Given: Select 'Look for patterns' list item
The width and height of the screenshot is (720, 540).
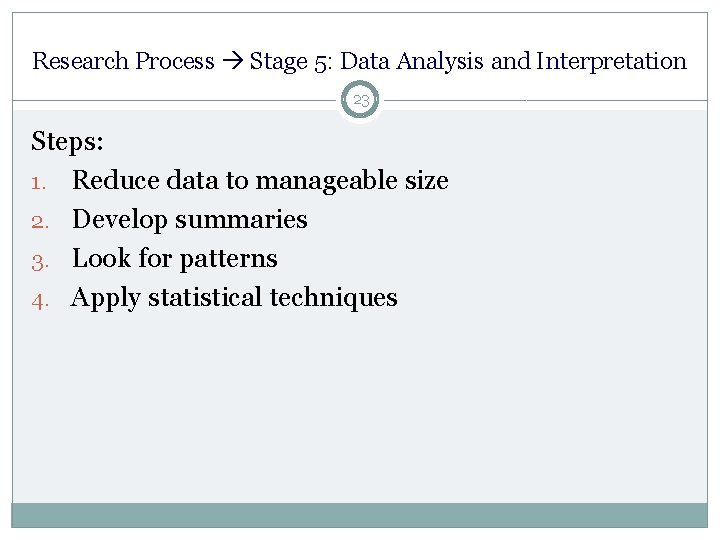Looking at the screenshot, I should (x=174, y=259).
